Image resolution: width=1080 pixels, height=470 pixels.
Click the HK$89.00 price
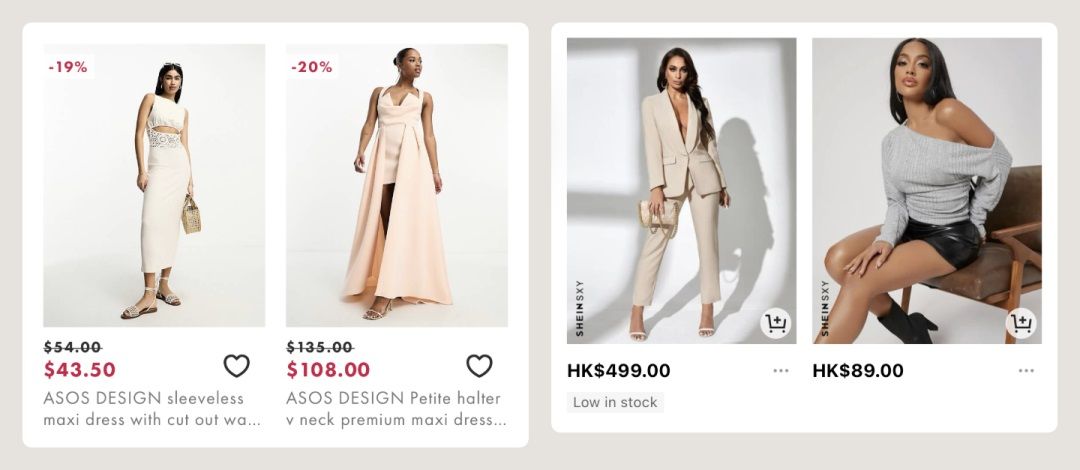858,371
